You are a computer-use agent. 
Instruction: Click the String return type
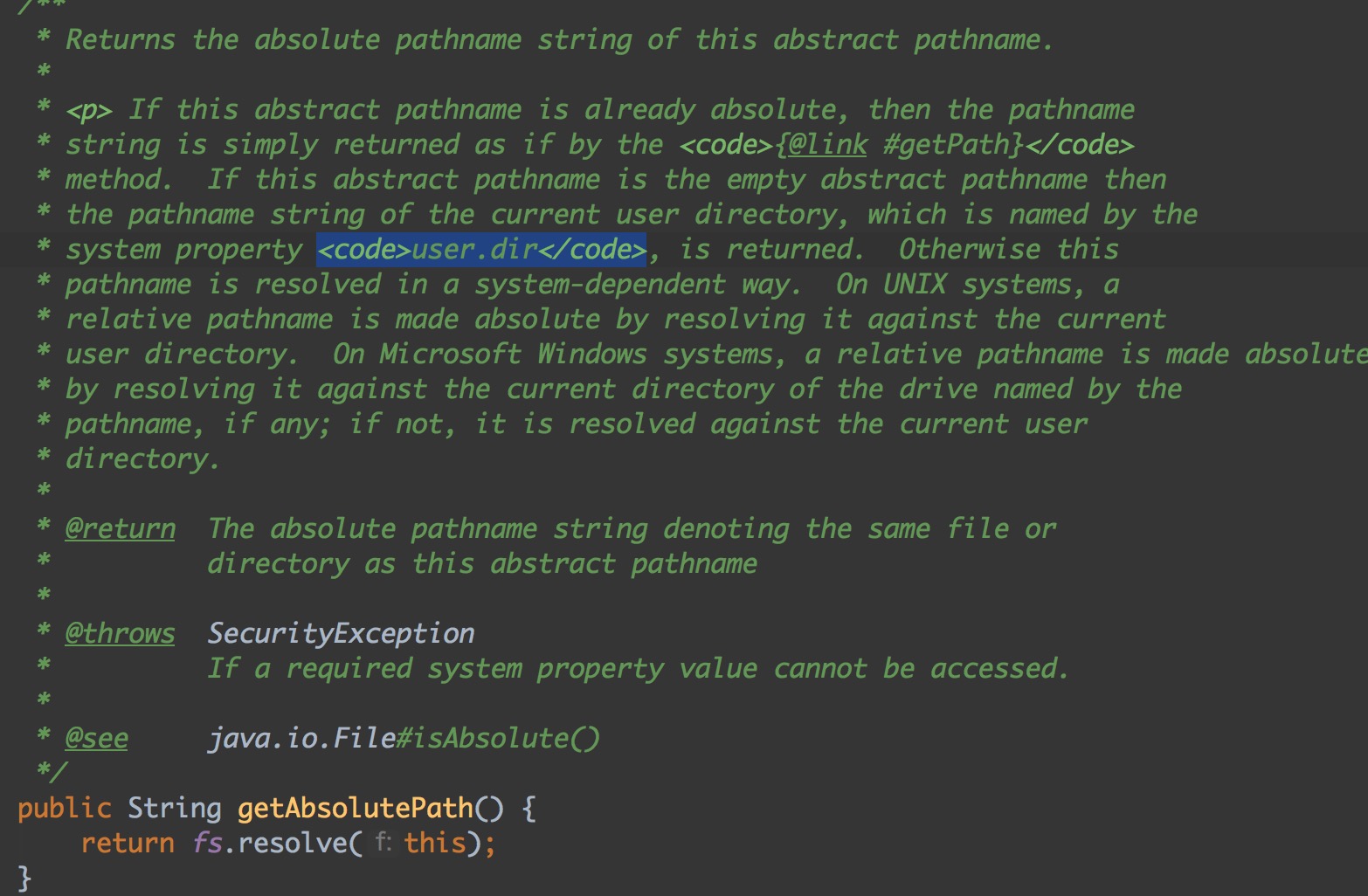(x=175, y=808)
